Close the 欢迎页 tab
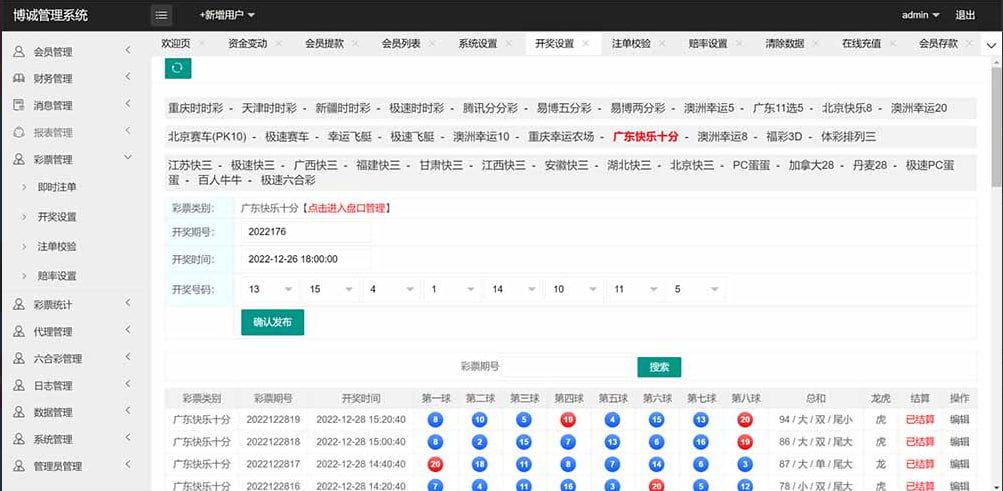Viewport: 1003px width, 491px height. 201,43
